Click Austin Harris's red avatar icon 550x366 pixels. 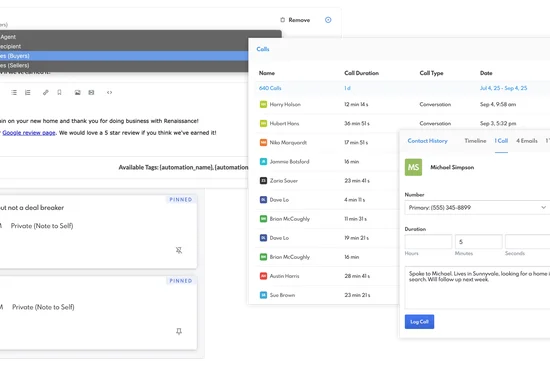263,276
